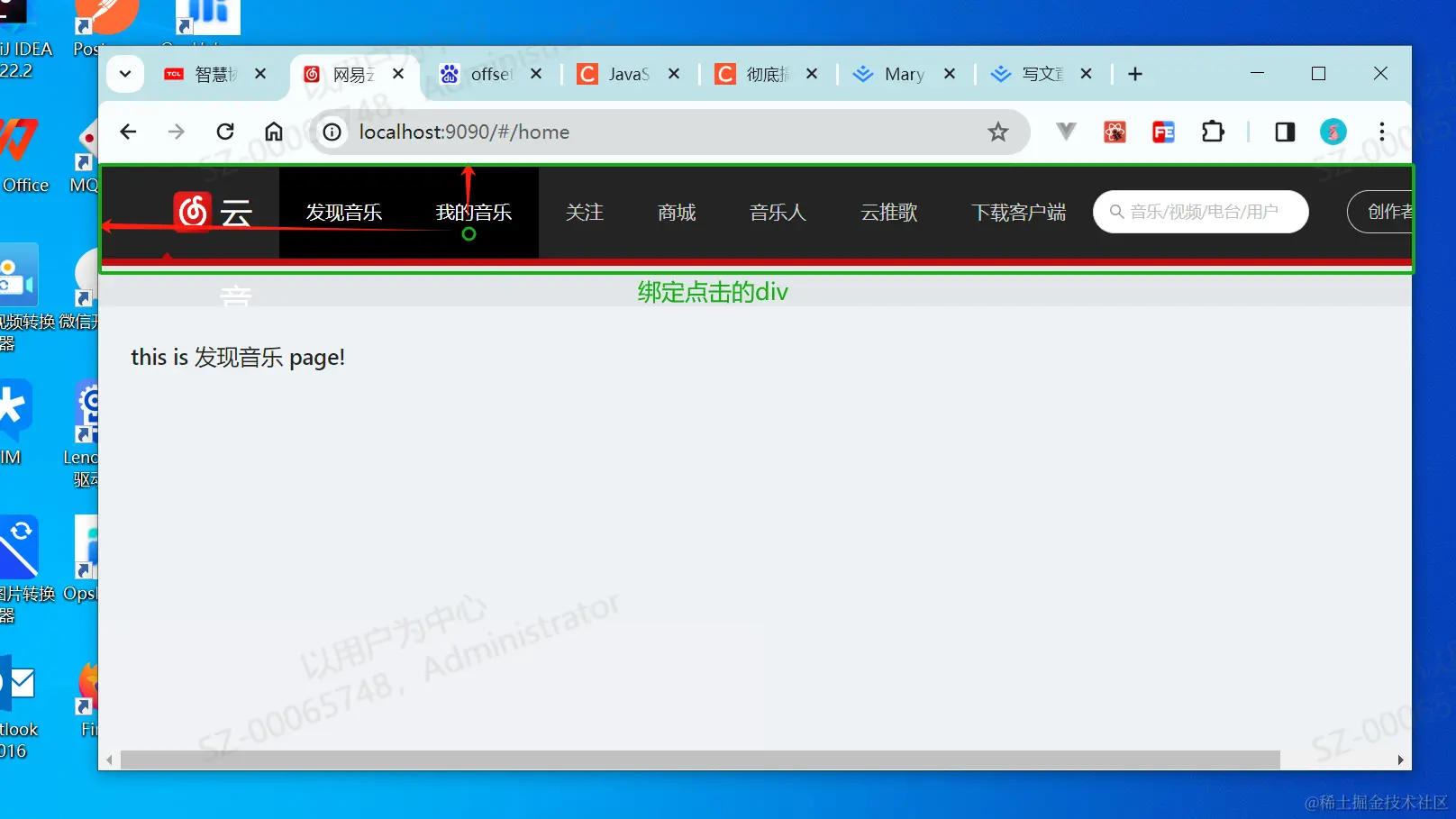This screenshot has height=819, width=1456.
Task: Close the 智慧 tab
Action: point(260,74)
